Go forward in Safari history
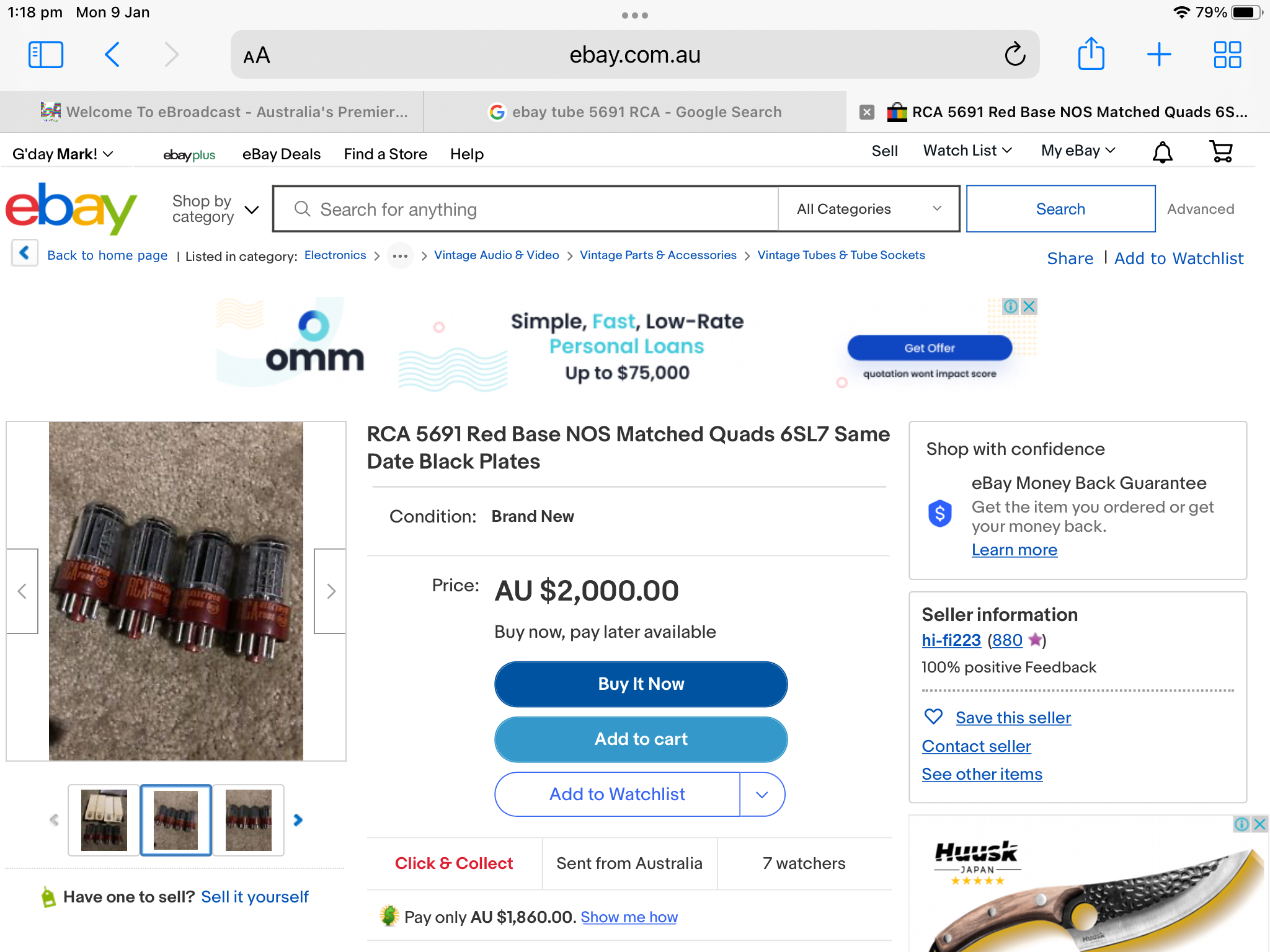Viewport: 1270px width, 952px height. point(172,55)
